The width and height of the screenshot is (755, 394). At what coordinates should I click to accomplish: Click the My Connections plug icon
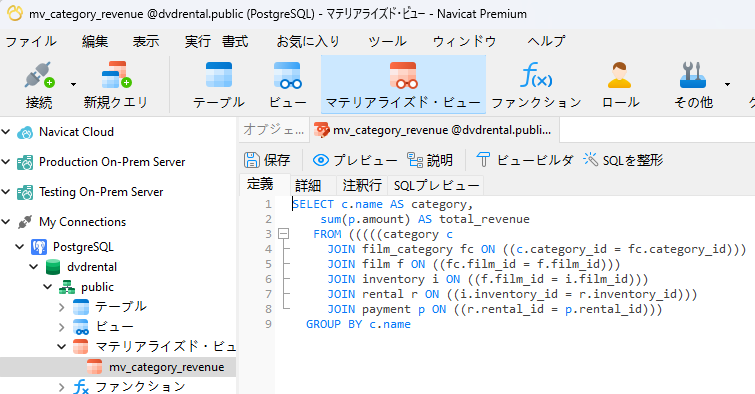(x=25, y=222)
